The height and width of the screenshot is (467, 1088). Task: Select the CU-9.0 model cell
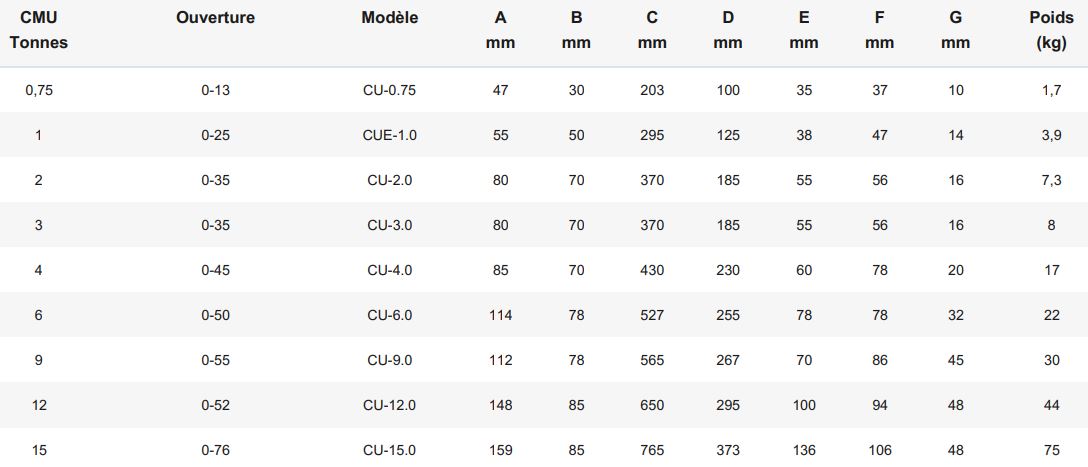pyautogui.click(x=390, y=360)
